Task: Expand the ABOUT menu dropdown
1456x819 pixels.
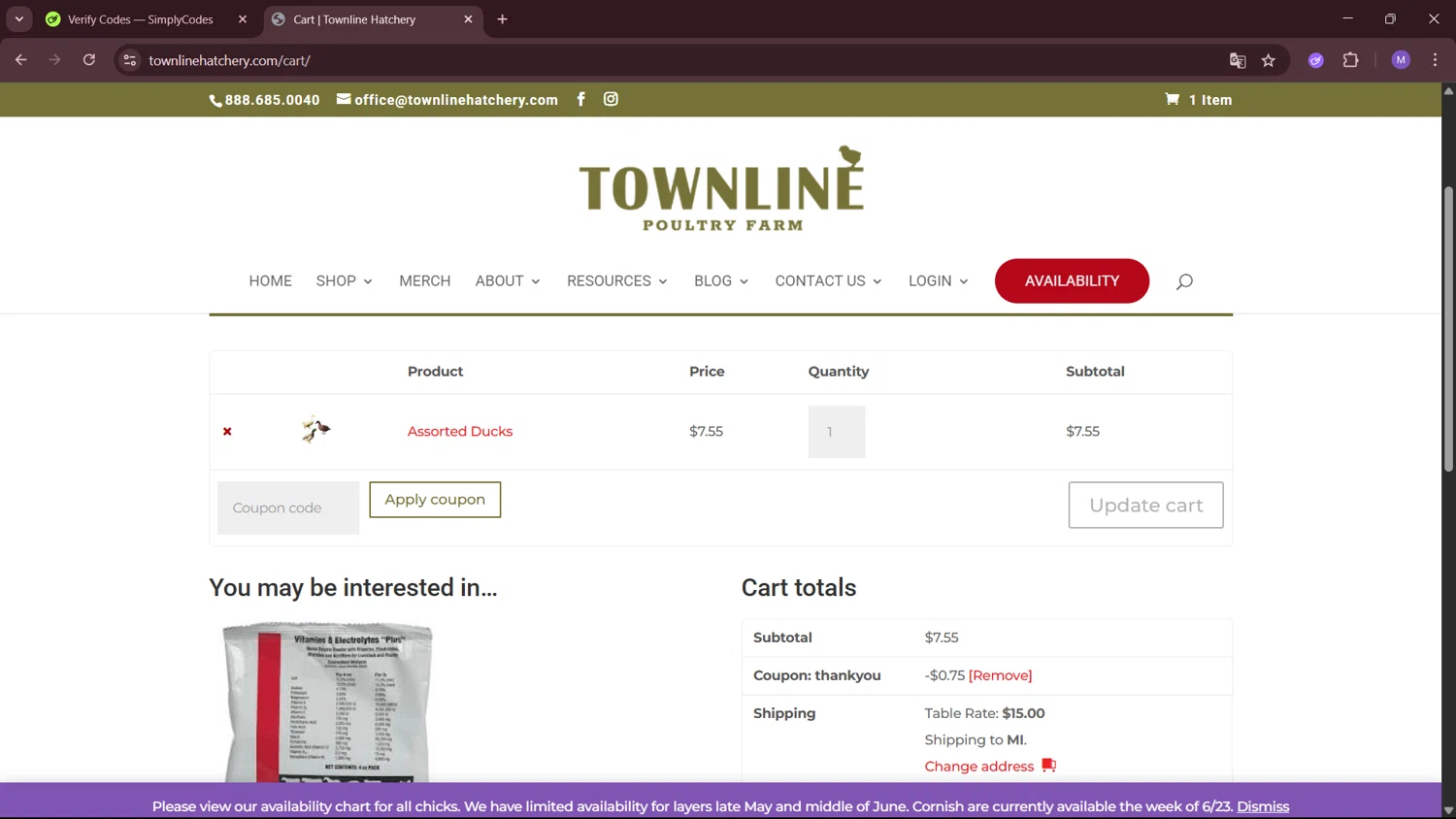Action: (x=508, y=281)
